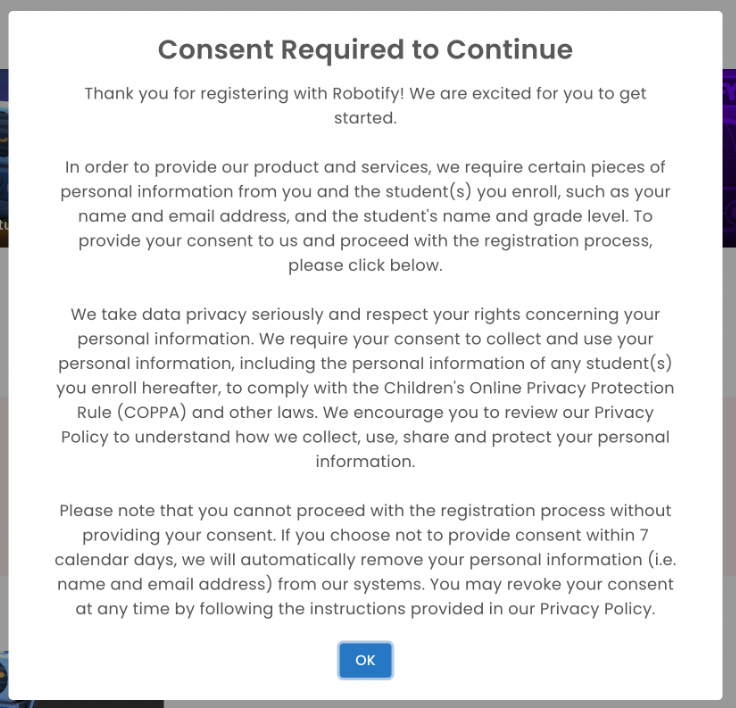Click the blue OK button

pyautogui.click(x=365, y=660)
